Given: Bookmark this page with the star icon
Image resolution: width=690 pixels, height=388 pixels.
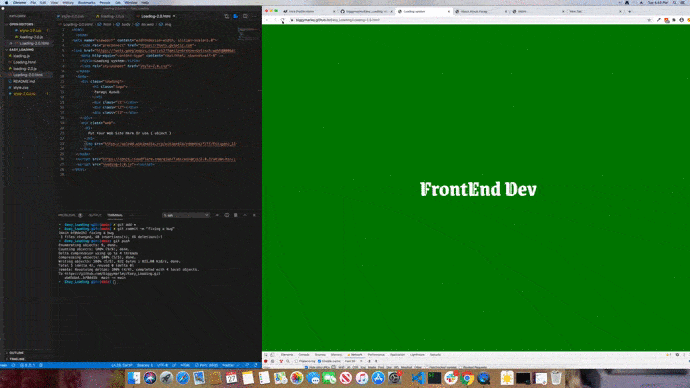Looking at the screenshot, I should [x=649, y=20].
